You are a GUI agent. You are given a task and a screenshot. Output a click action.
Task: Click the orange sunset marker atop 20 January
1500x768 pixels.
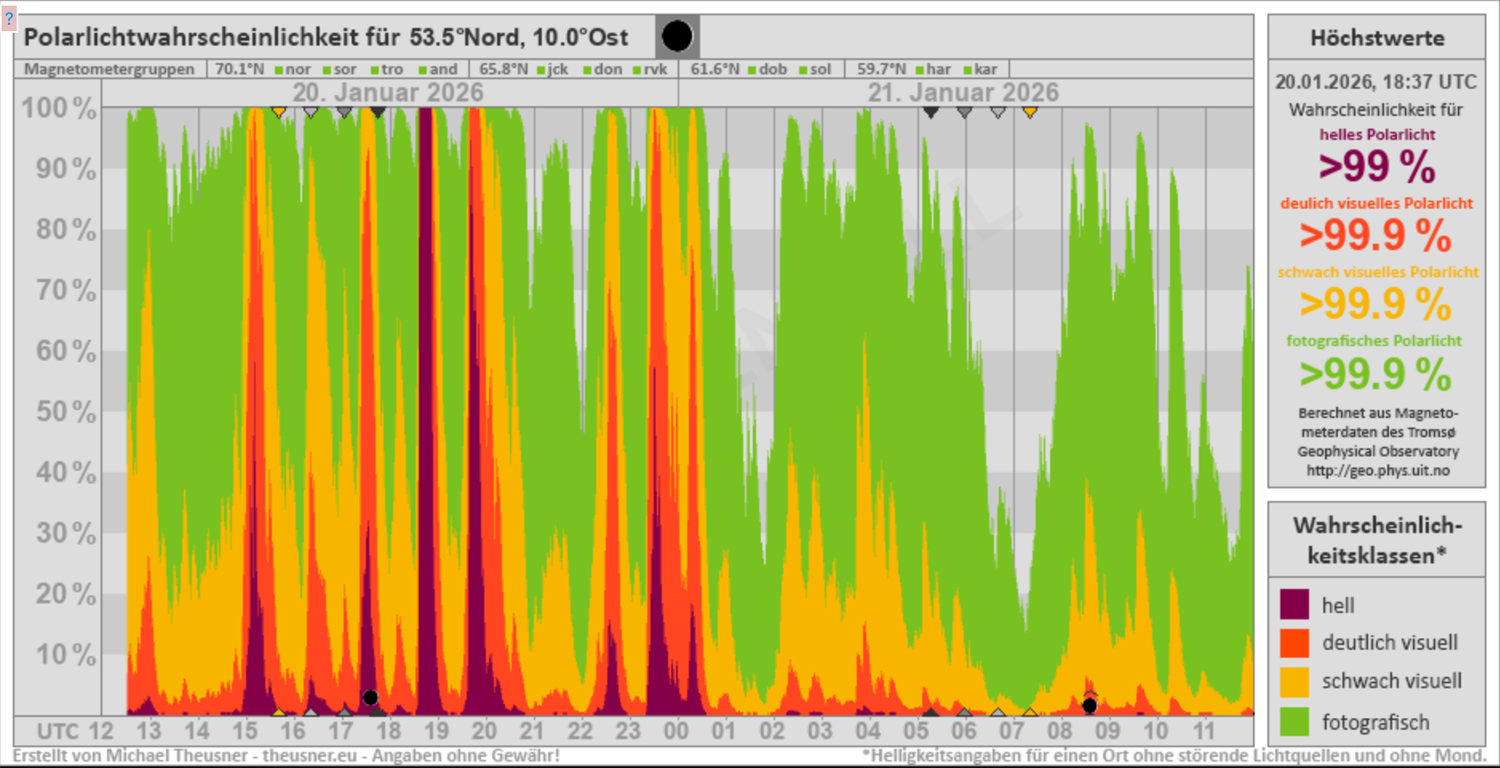pyautogui.click(x=279, y=112)
